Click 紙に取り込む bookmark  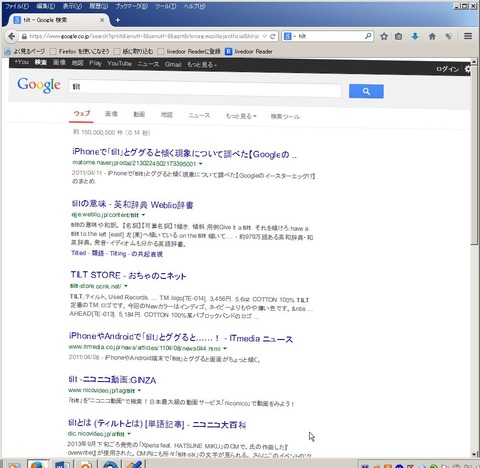point(134,51)
